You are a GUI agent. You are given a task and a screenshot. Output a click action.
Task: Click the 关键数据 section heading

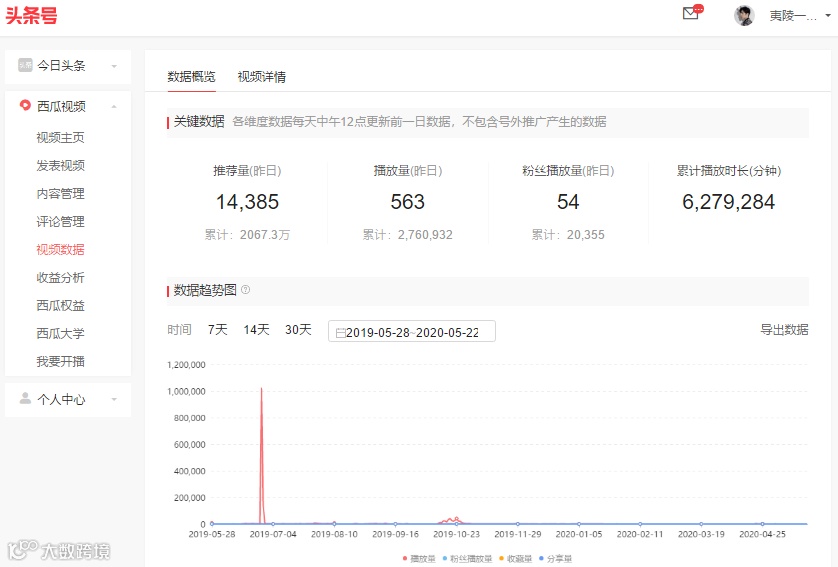(x=199, y=122)
